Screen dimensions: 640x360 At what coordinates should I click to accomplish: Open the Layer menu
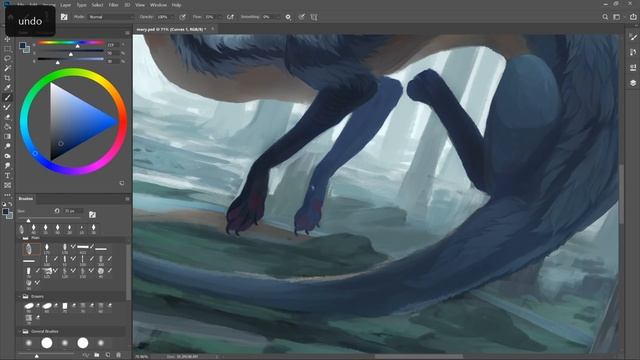pyautogui.click(x=65, y=5)
